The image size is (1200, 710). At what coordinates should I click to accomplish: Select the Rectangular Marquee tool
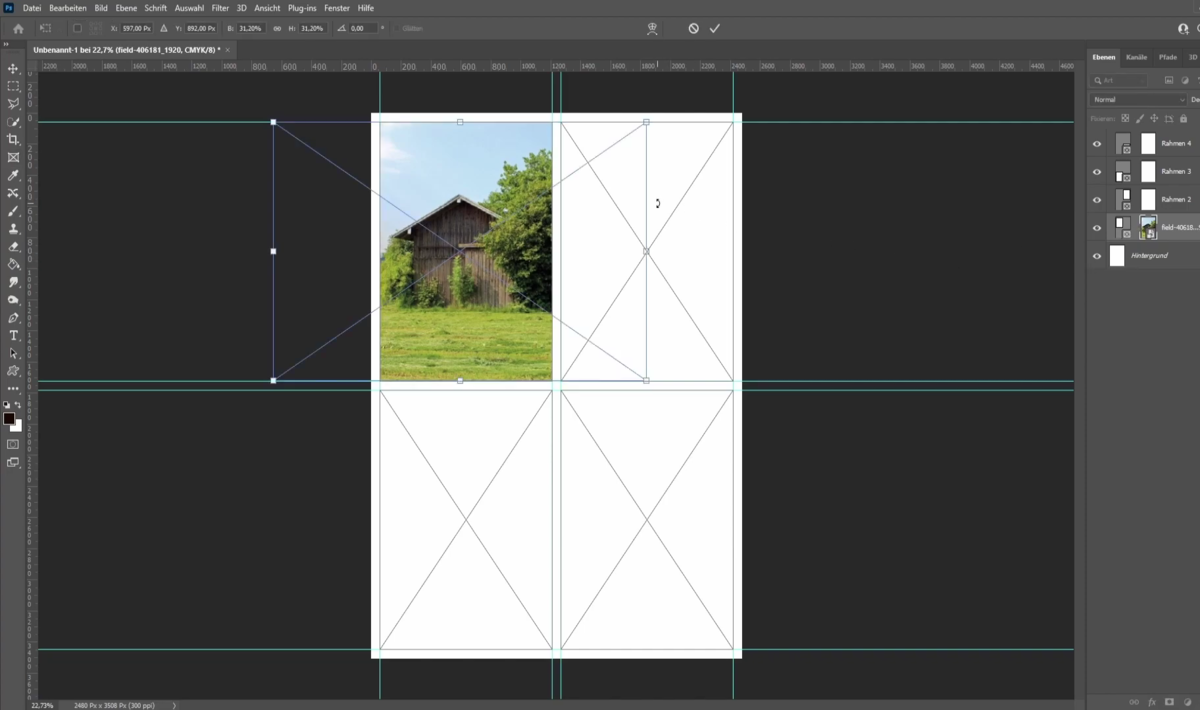[x=13, y=88]
